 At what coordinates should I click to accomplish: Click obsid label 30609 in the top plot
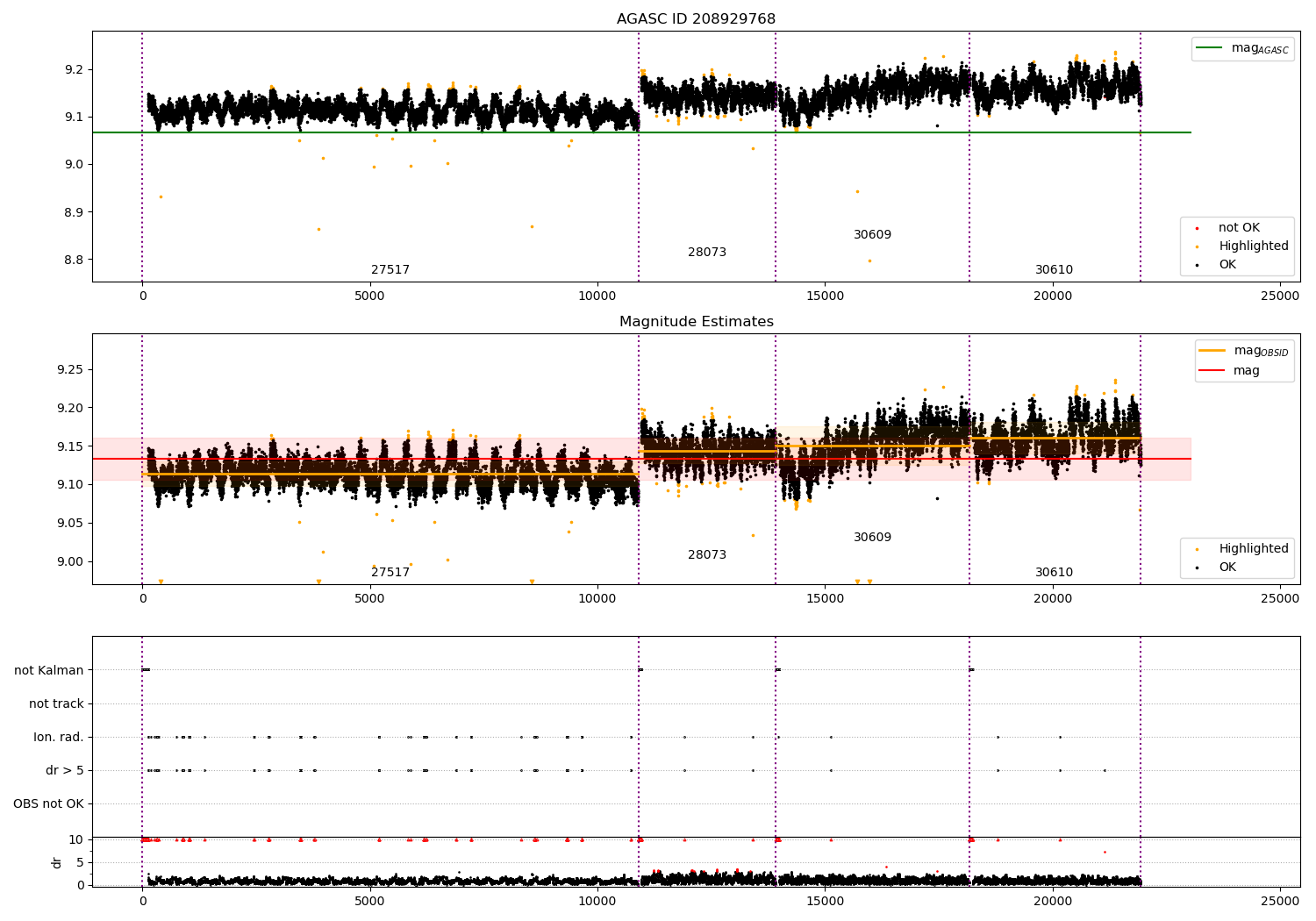coord(873,235)
